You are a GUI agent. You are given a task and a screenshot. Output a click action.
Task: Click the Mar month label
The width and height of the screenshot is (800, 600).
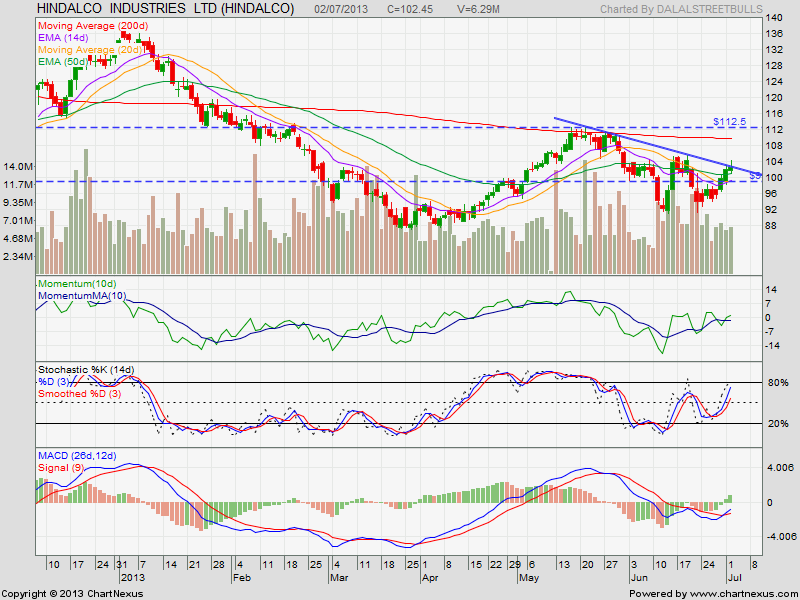click(x=339, y=578)
